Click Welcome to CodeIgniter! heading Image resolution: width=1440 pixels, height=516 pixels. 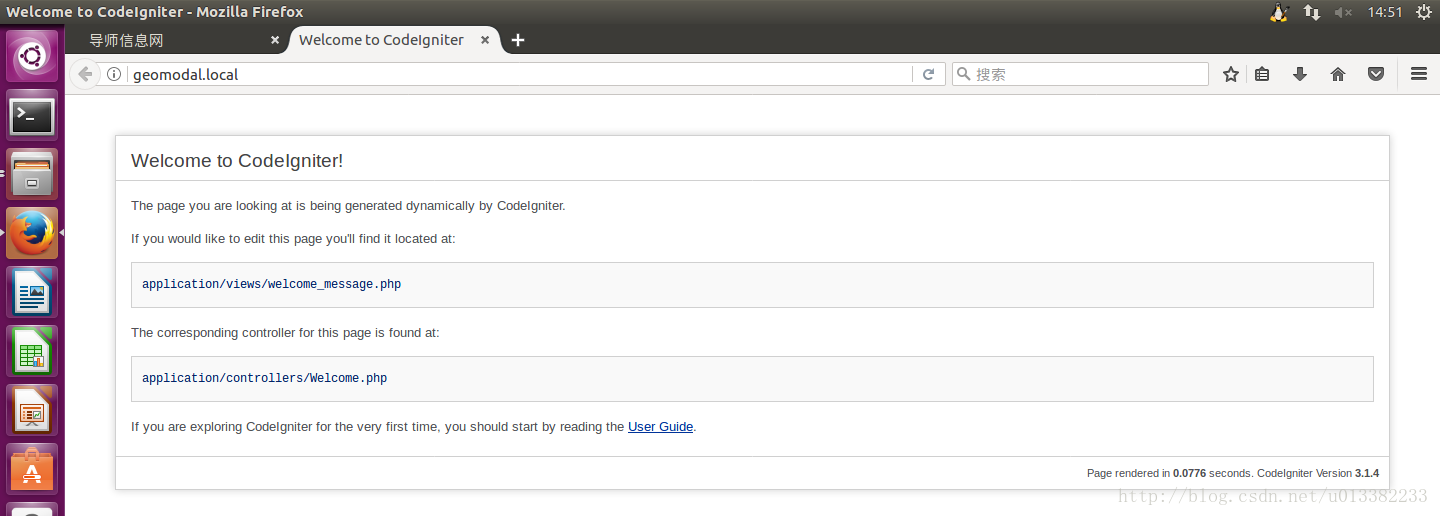tap(237, 161)
